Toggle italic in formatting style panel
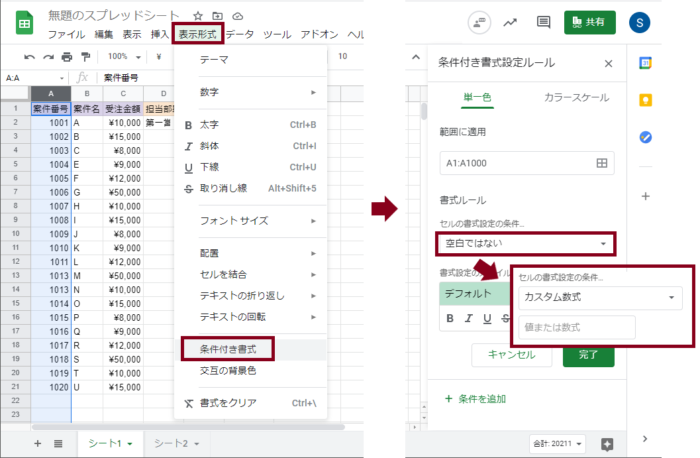The image size is (700, 458). pos(468,319)
